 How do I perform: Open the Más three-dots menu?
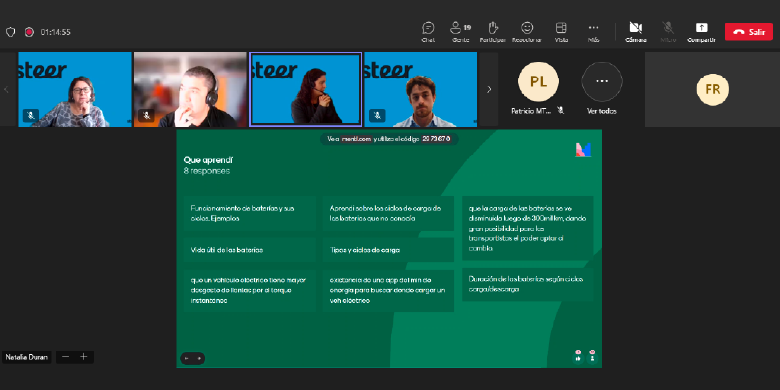pos(593,32)
